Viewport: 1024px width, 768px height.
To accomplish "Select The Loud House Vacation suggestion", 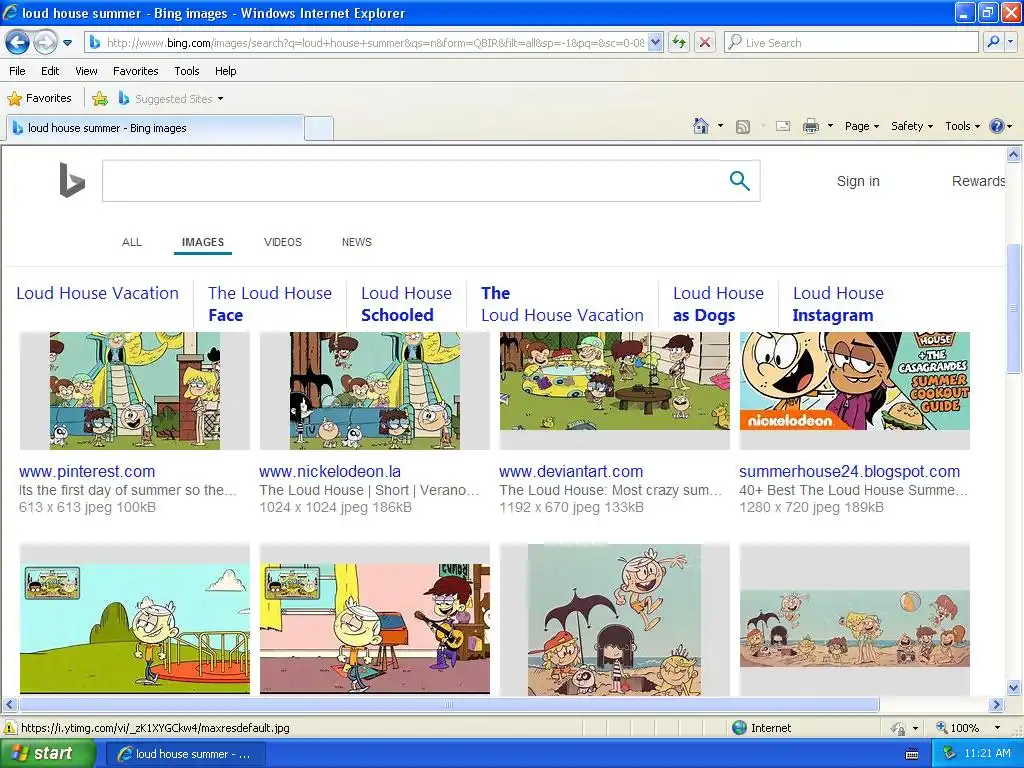I will 562,304.
